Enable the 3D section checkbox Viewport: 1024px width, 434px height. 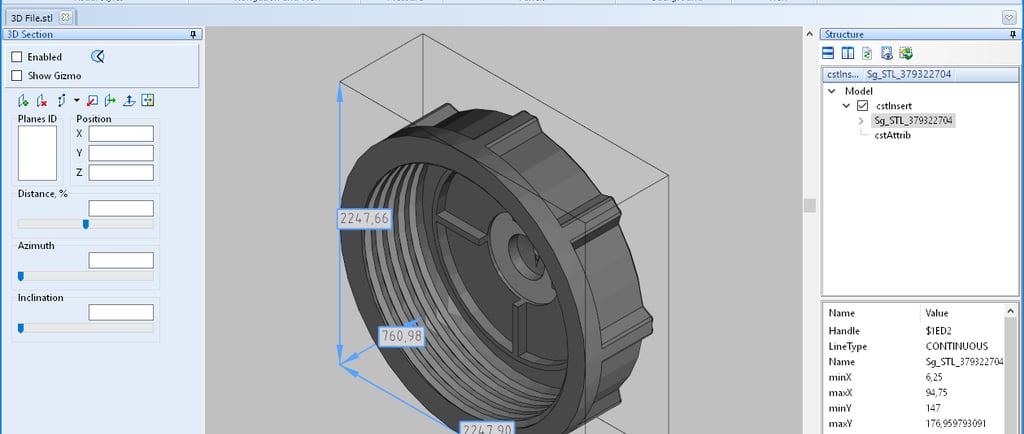[17, 57]
